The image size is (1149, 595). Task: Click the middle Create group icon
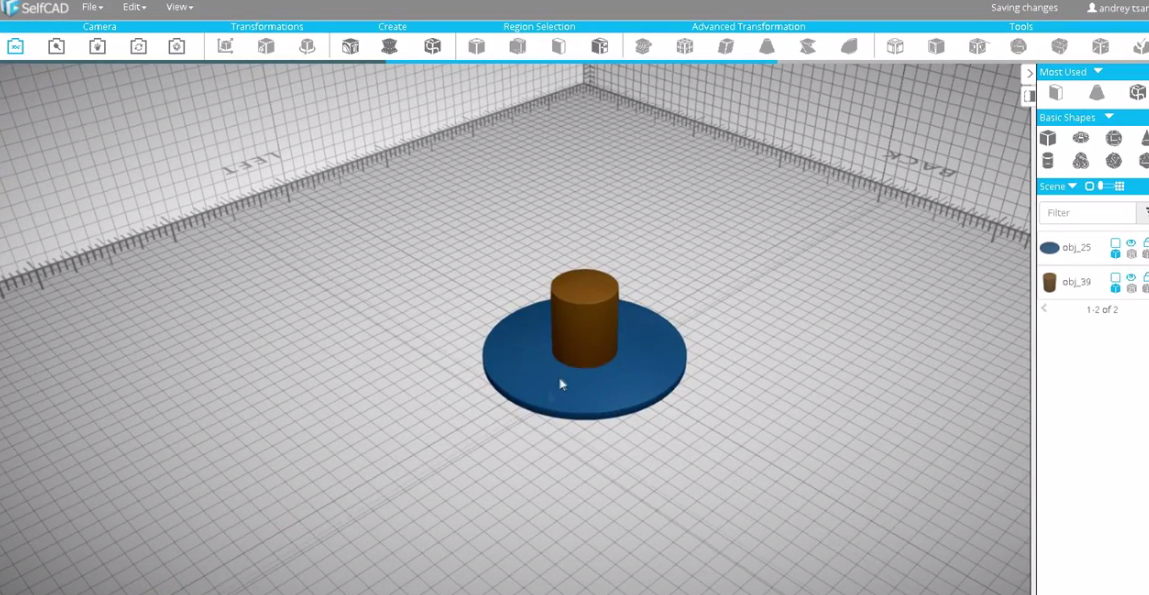point(390,47)
